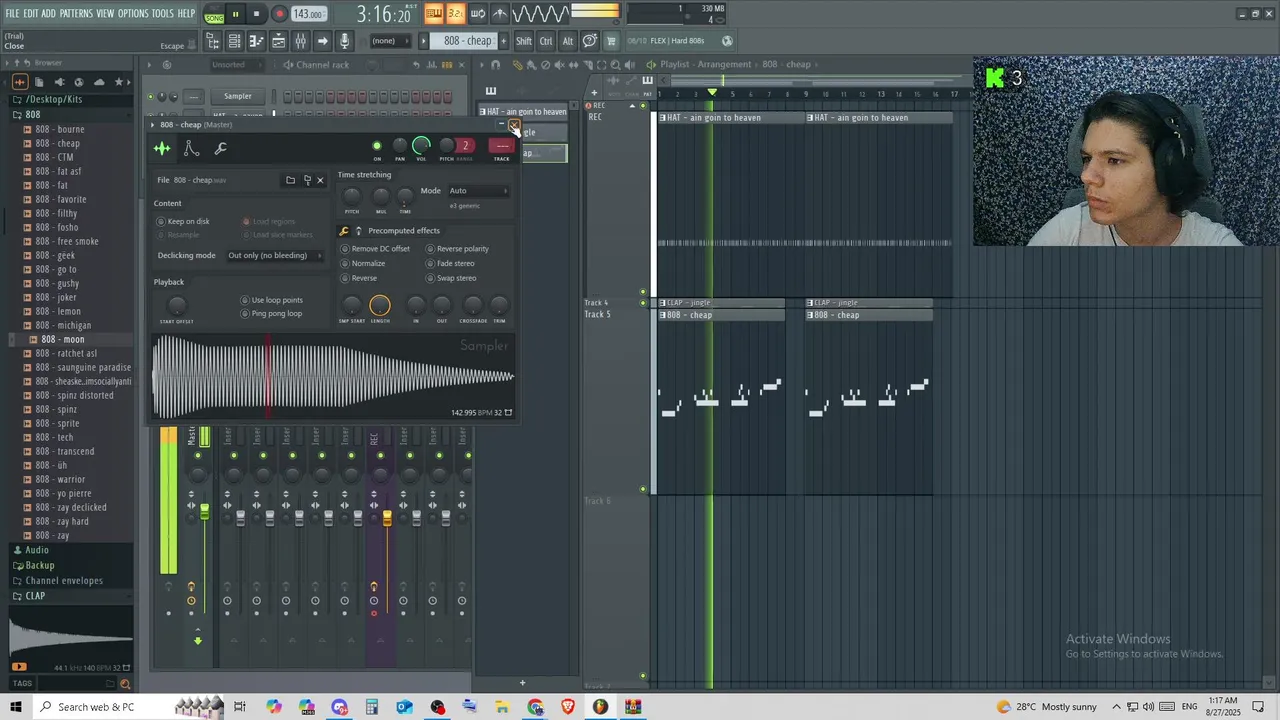Viewport: 1280px width, 720px height.
Task: Click the magnet snap icon in Playlist toolbar
Action: tap(494, 65)
